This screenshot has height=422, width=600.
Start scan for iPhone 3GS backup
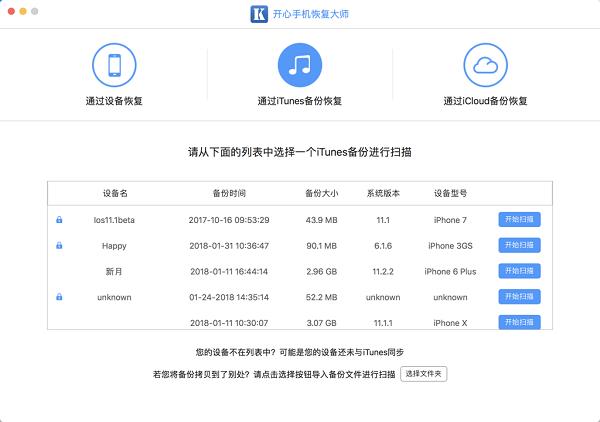click(519, 245)
